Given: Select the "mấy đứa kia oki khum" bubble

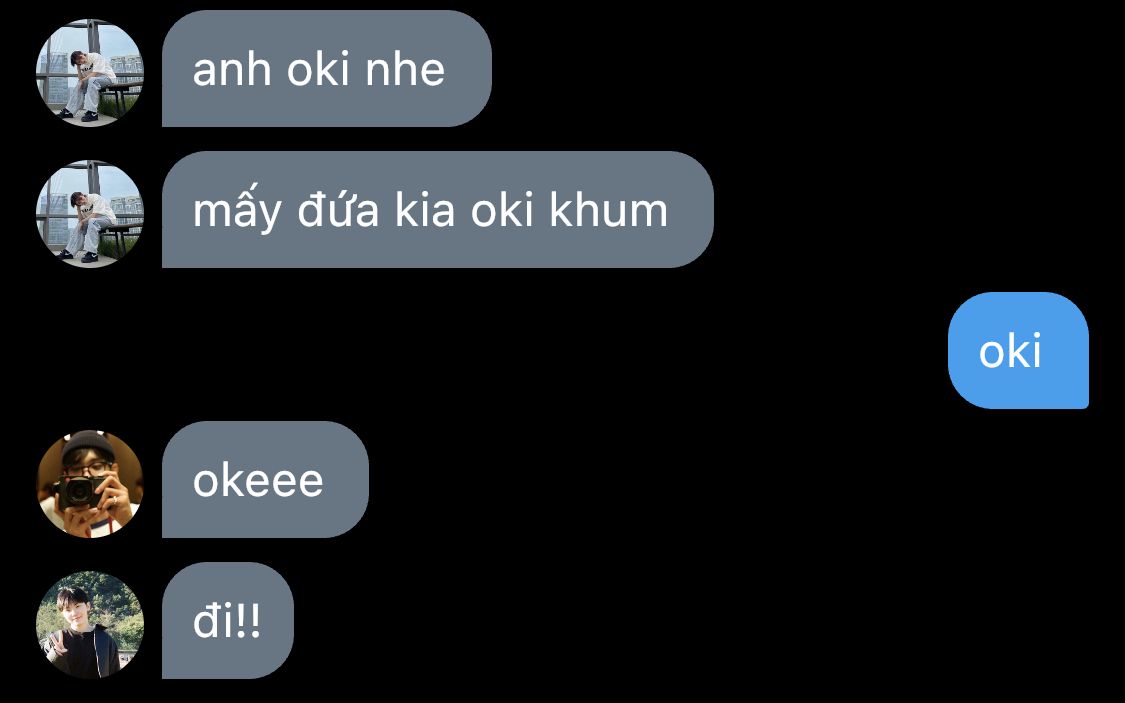Looking at the screenshot, I should (x=438, y=209).
